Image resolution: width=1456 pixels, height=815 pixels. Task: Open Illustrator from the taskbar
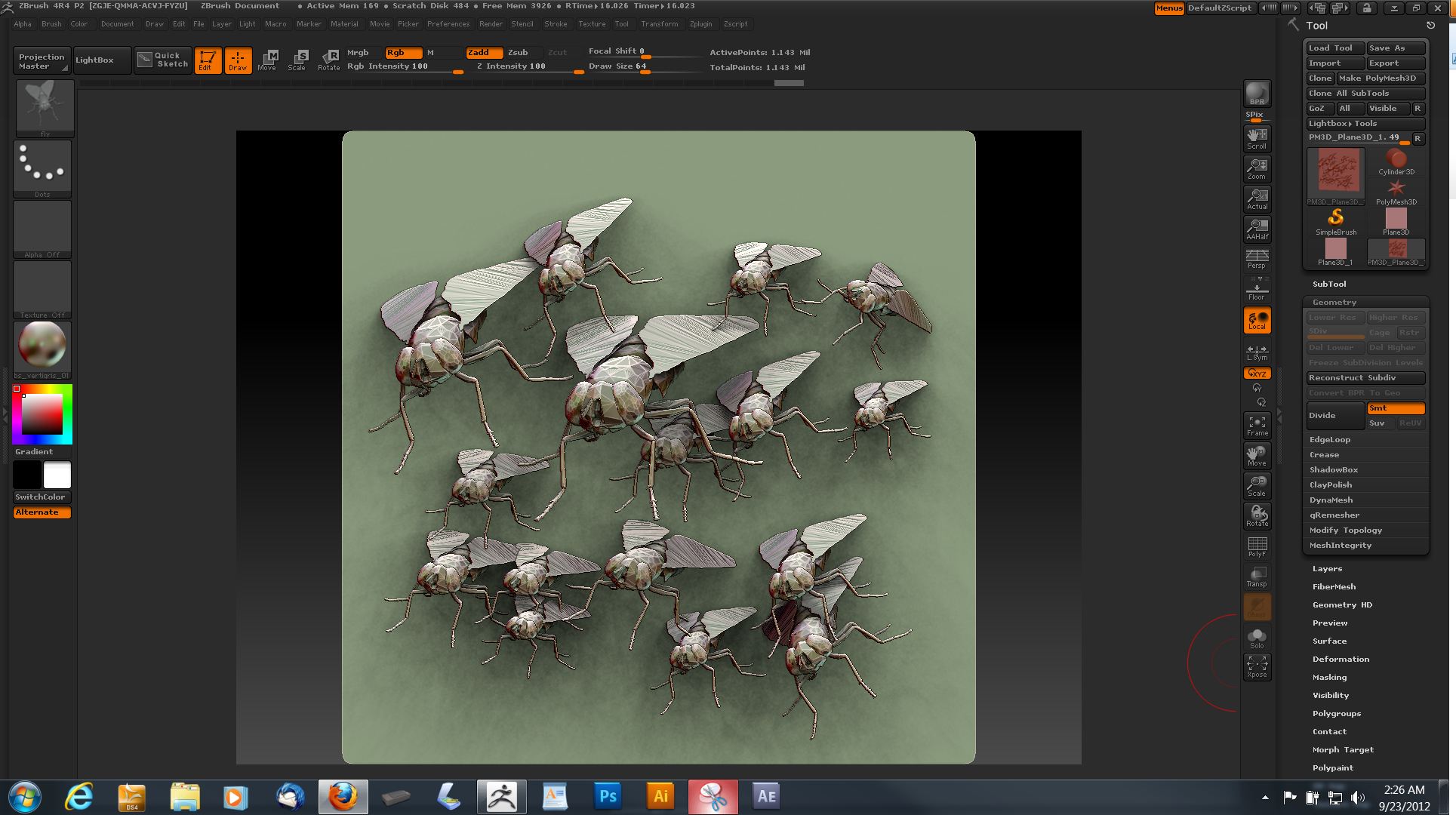[660, 796]
